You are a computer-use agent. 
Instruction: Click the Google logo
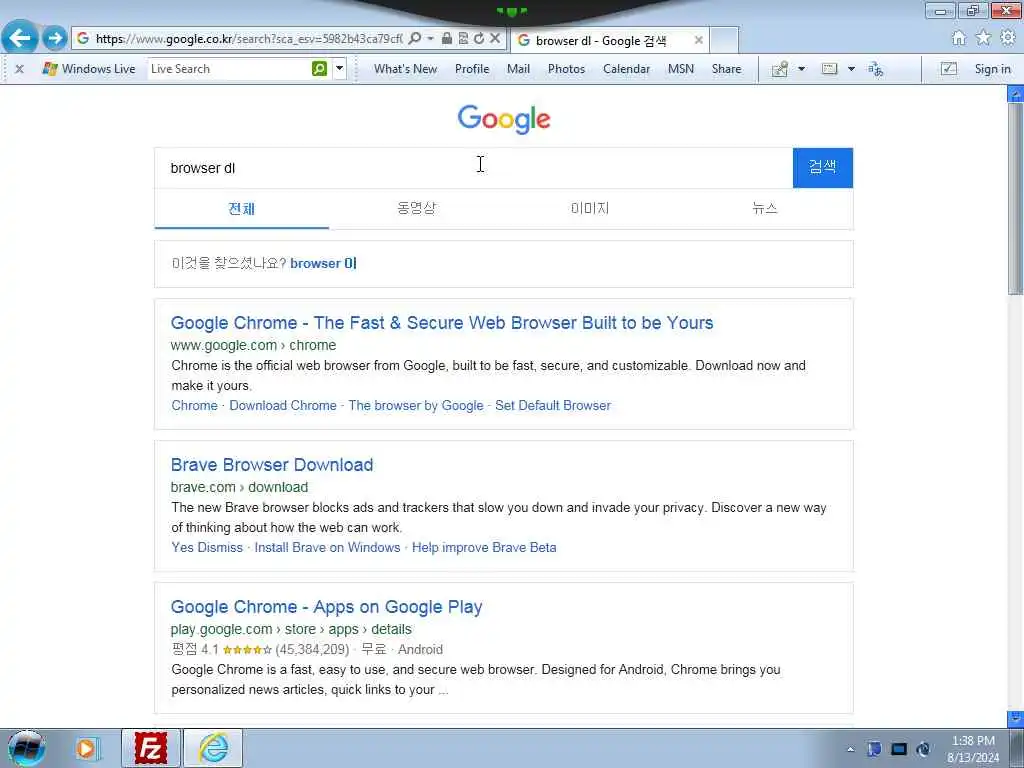coord(504,119)
